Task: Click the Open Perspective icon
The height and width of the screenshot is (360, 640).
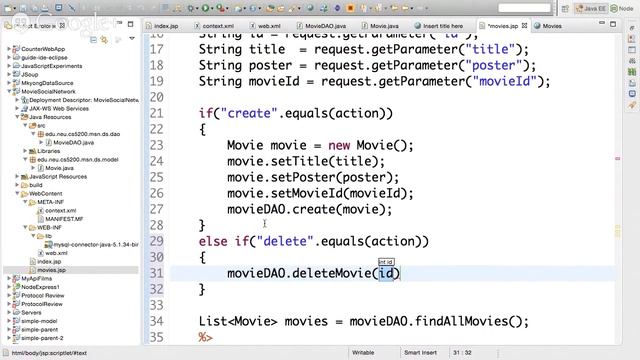Action: coord(565,8)
